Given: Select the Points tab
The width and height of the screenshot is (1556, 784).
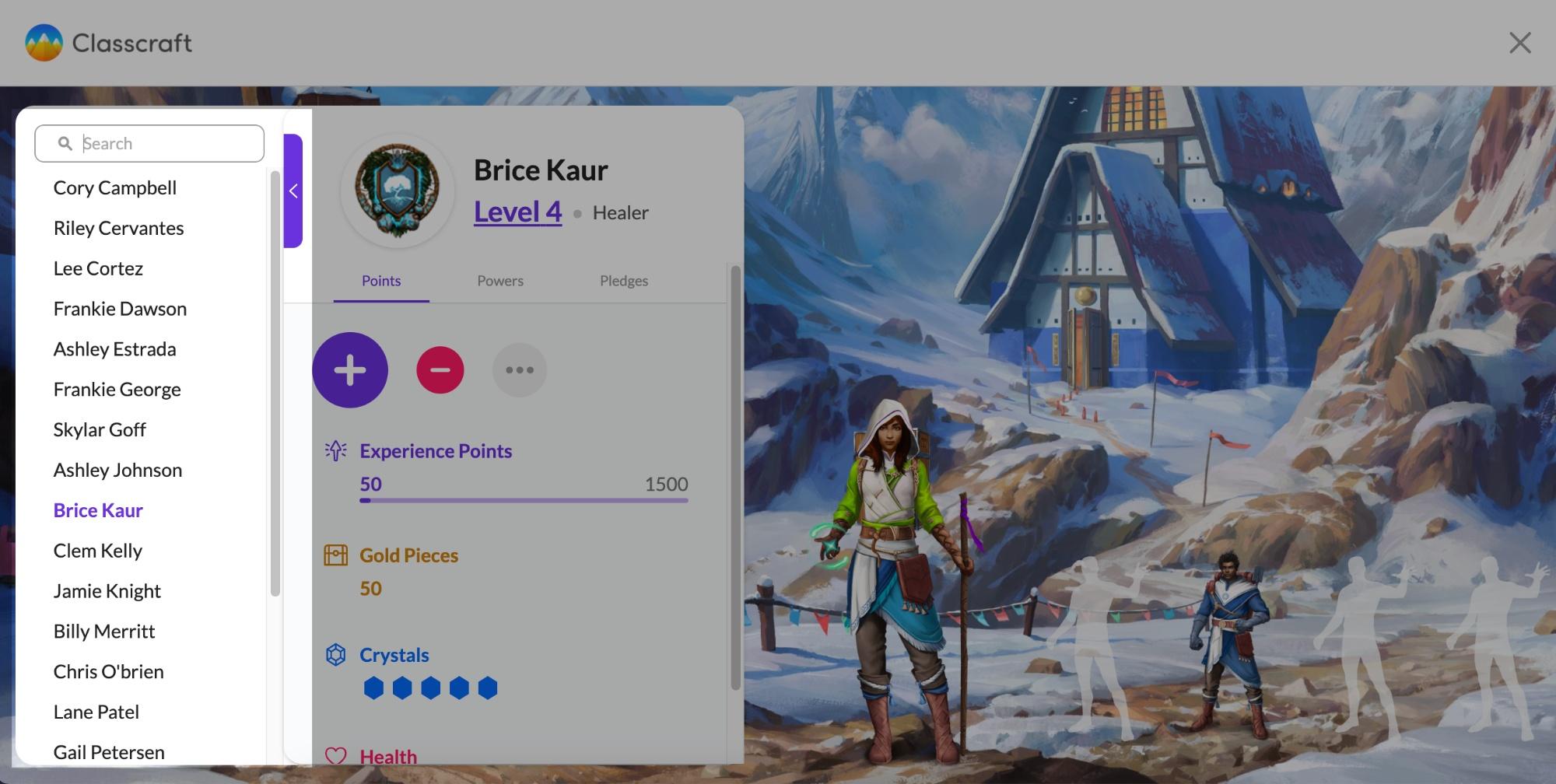Looking at the screenshot, I should pos(381,281).
